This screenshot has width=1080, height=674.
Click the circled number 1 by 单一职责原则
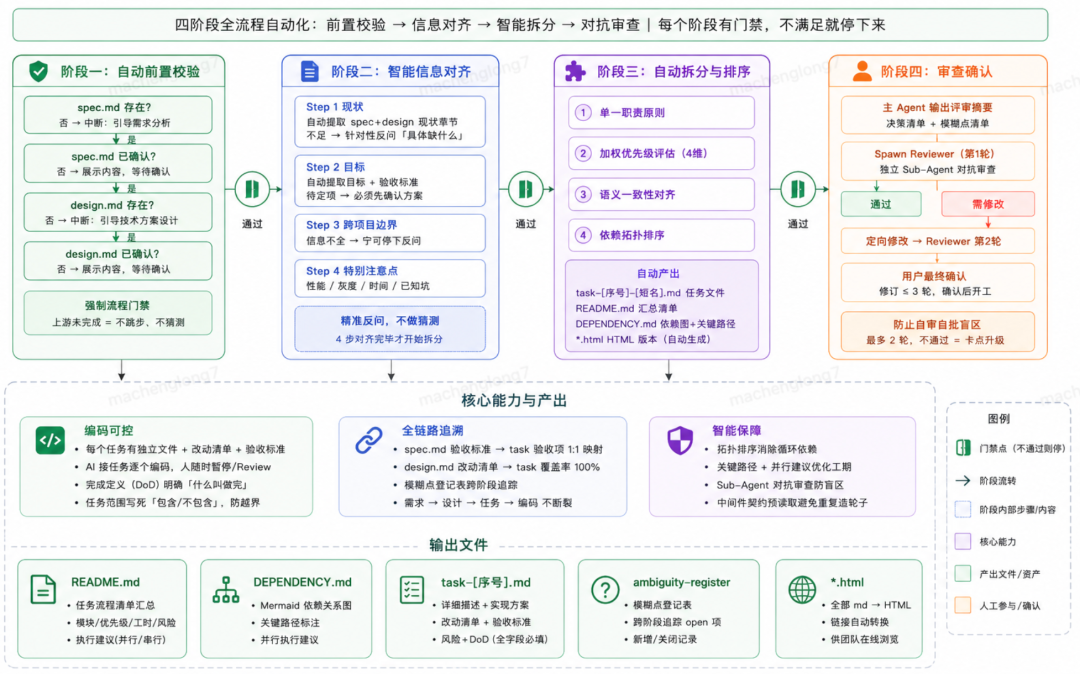(x=583, y=112)
